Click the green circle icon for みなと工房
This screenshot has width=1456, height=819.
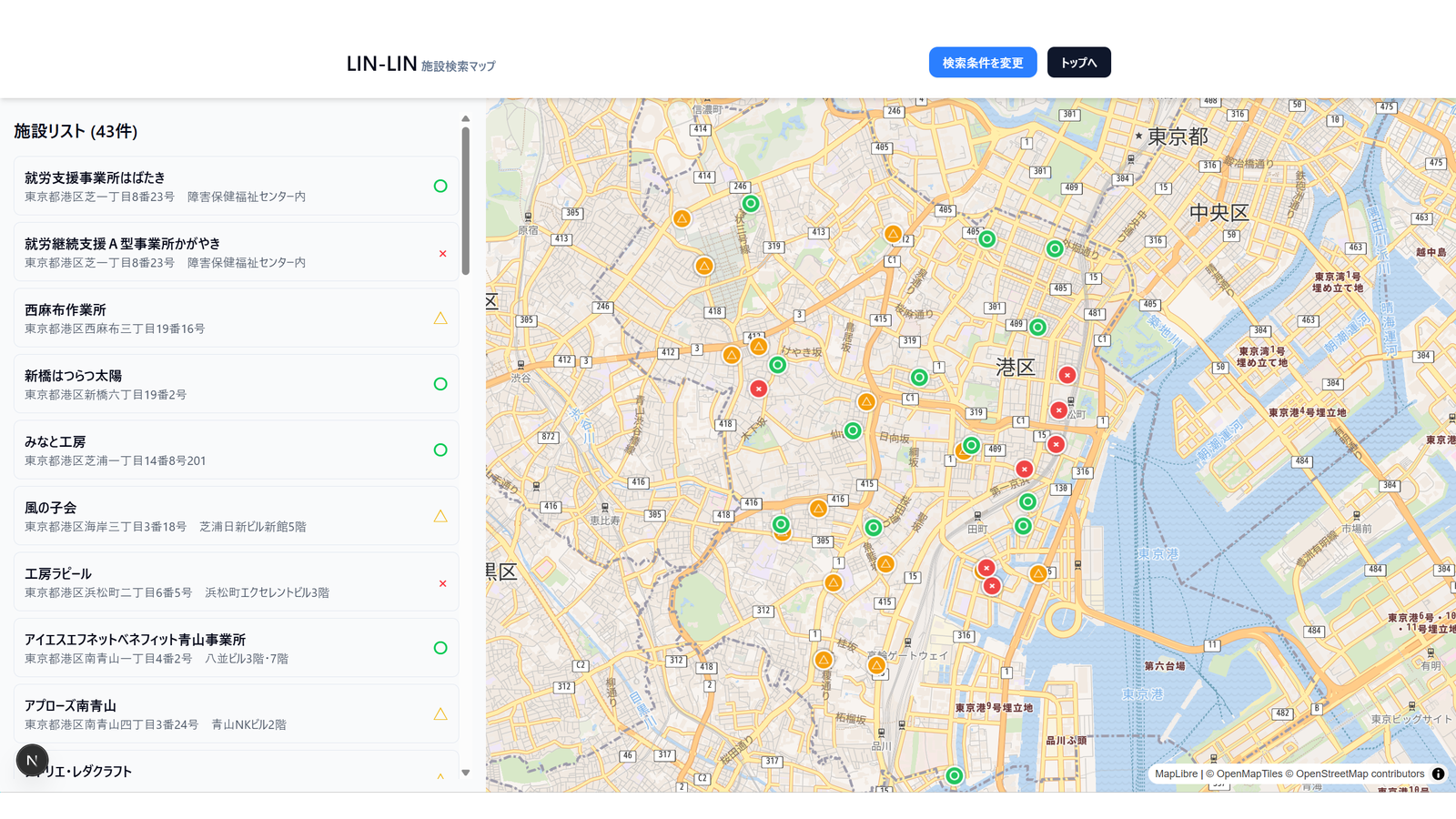440,450
